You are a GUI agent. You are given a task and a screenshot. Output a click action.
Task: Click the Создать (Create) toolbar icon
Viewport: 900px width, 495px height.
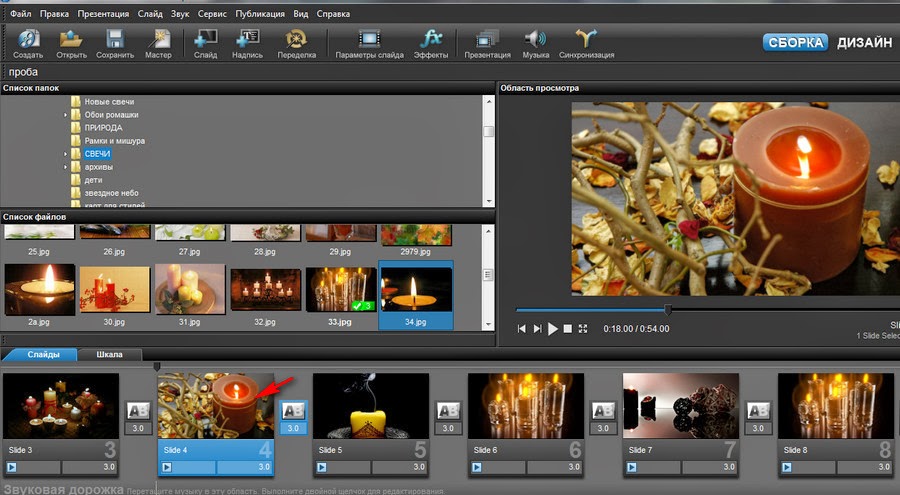coord(28,38)
